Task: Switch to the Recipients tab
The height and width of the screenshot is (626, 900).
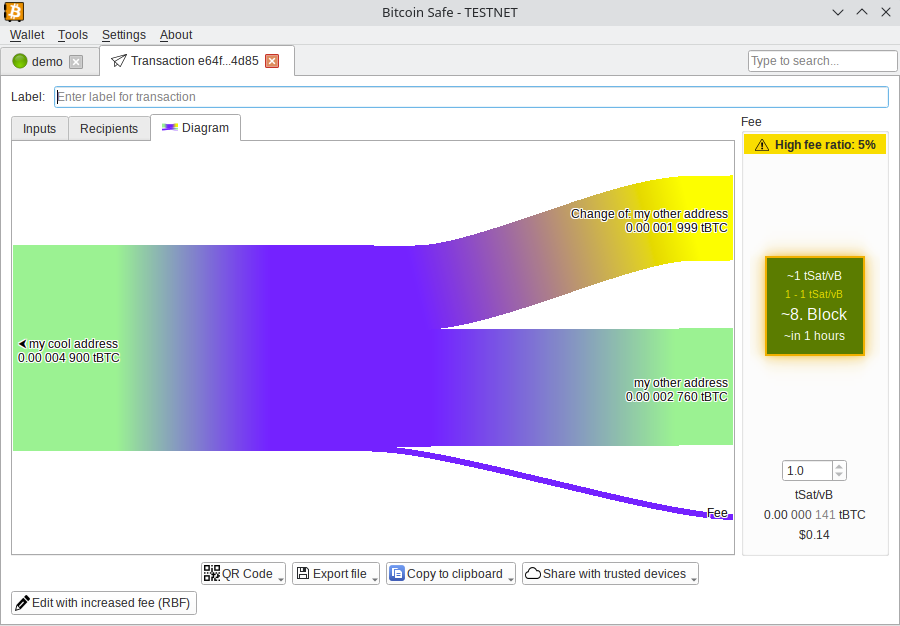Action: pos(109,129)
